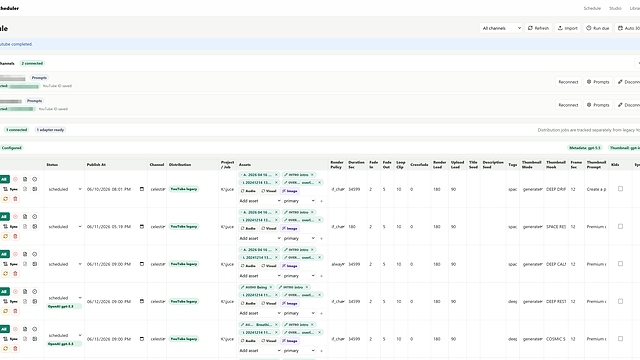640x360 pixels.
Task: Click the Prompts tag beside the first channel name
Action: (39, 78)
